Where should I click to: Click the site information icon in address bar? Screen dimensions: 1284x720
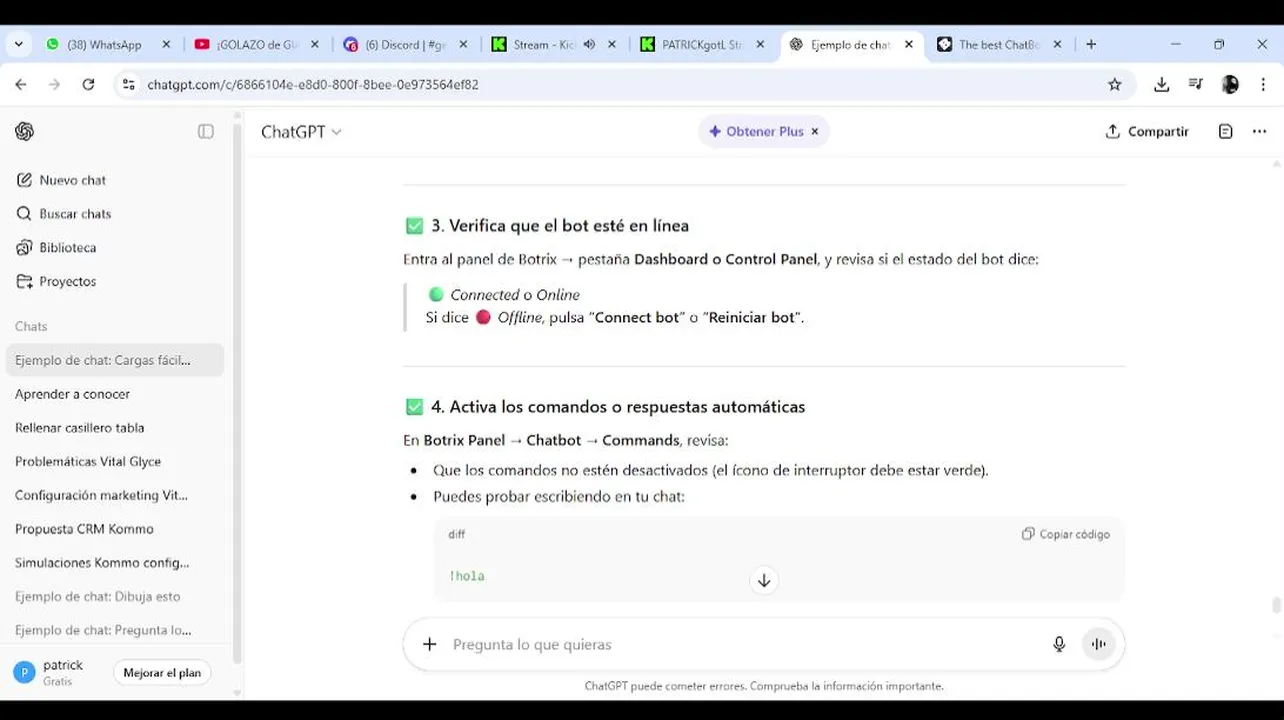coord(128,85)
